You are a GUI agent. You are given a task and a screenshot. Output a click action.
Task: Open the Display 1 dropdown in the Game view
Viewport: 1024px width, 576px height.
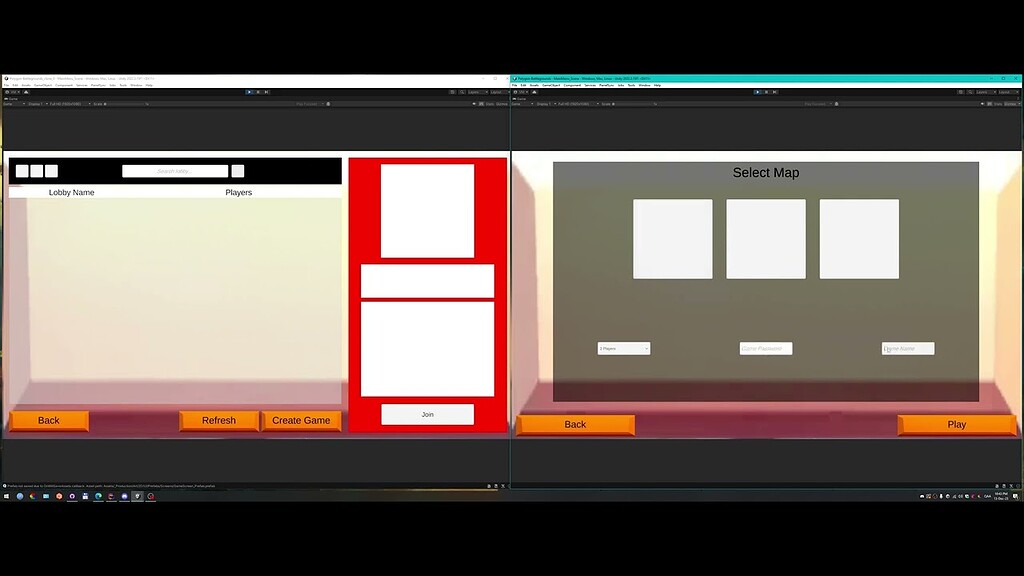click(38, 105)
